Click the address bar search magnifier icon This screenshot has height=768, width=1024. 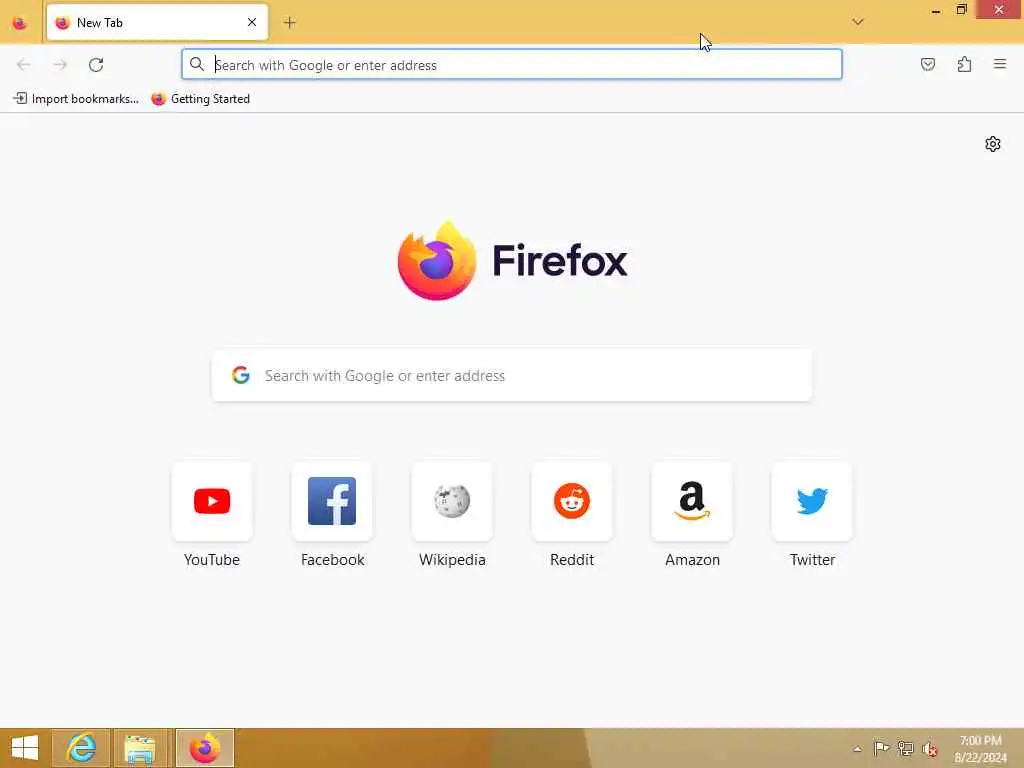197,64
